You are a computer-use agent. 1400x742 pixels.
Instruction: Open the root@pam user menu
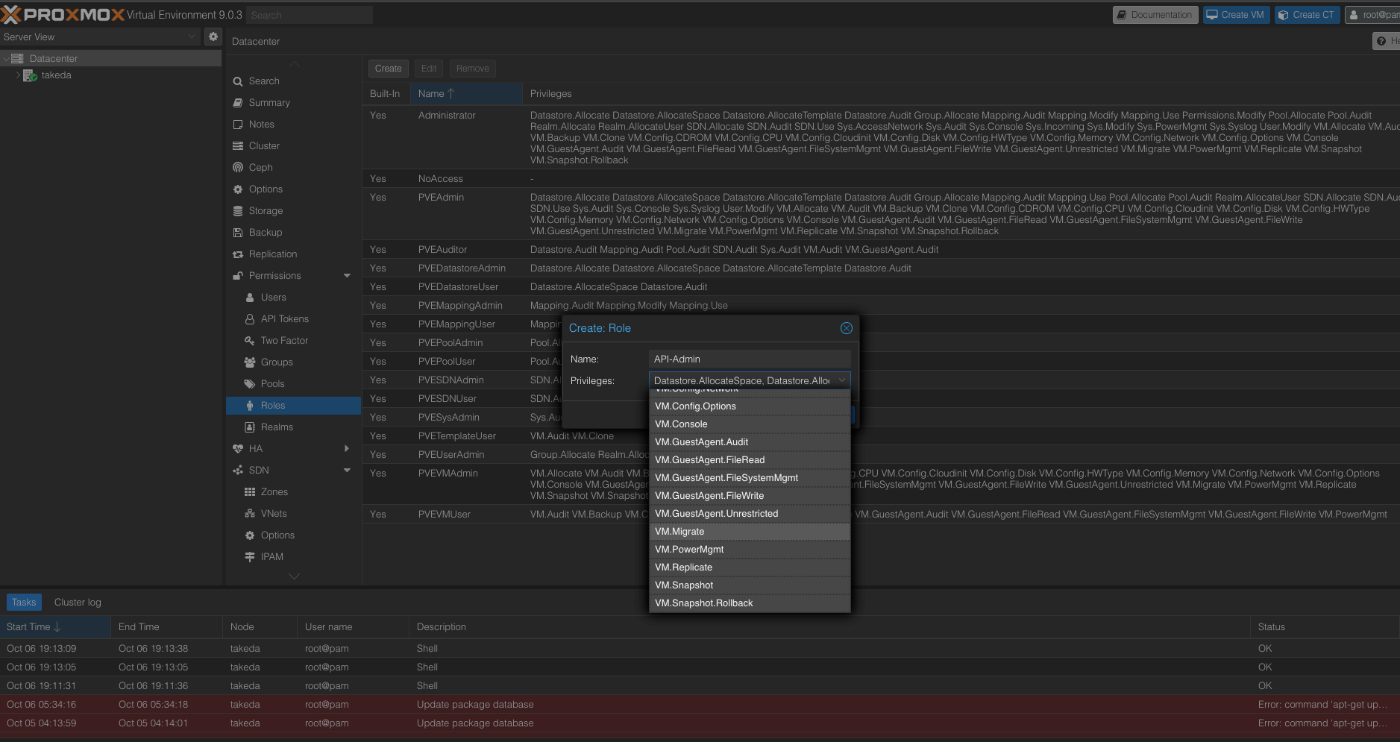[x=1372, y=15]
